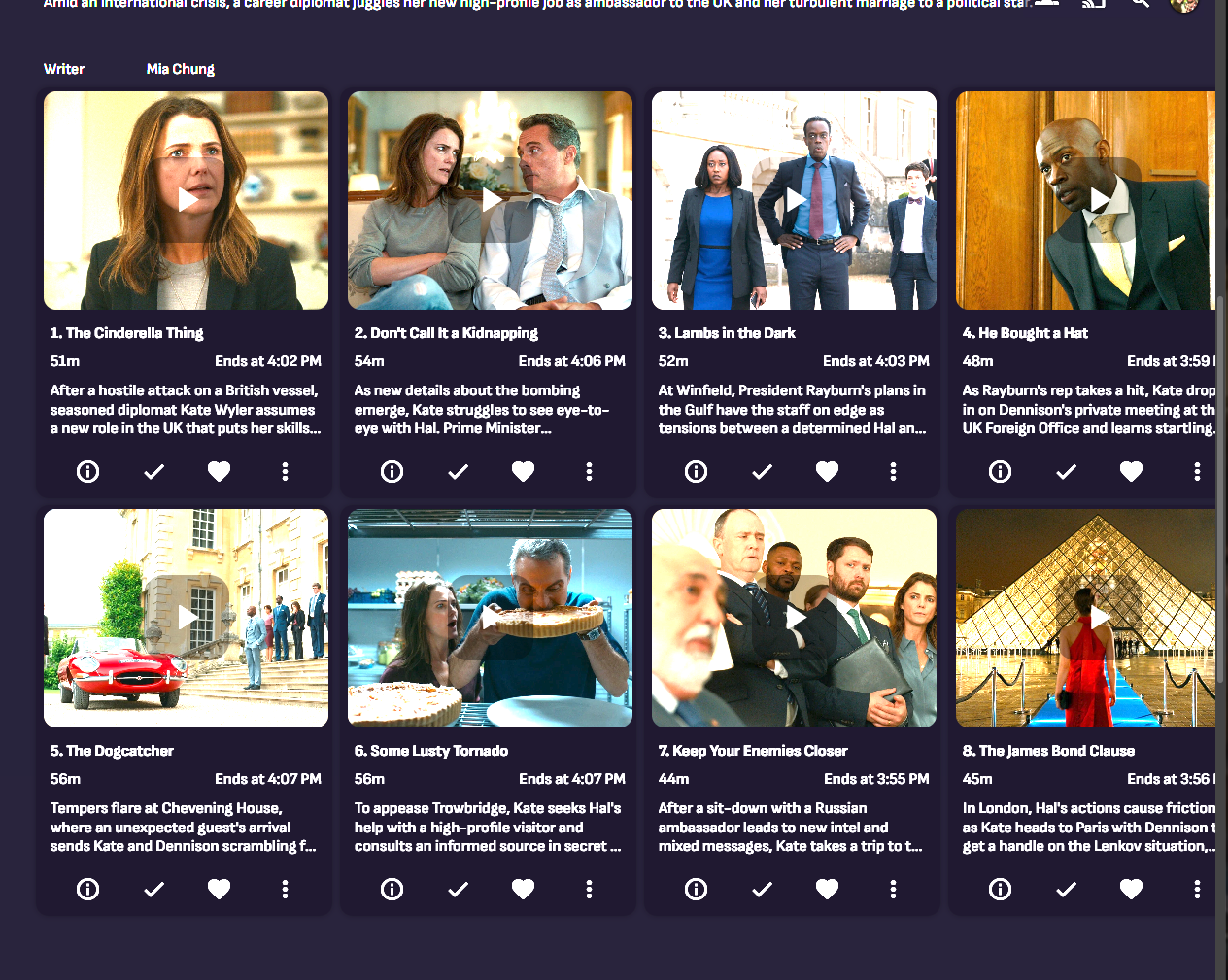Open more menu for Keep Your Enemies Closer
Image resolution: width=1228 pixels, height=980 pixels.
click(893, 890)
